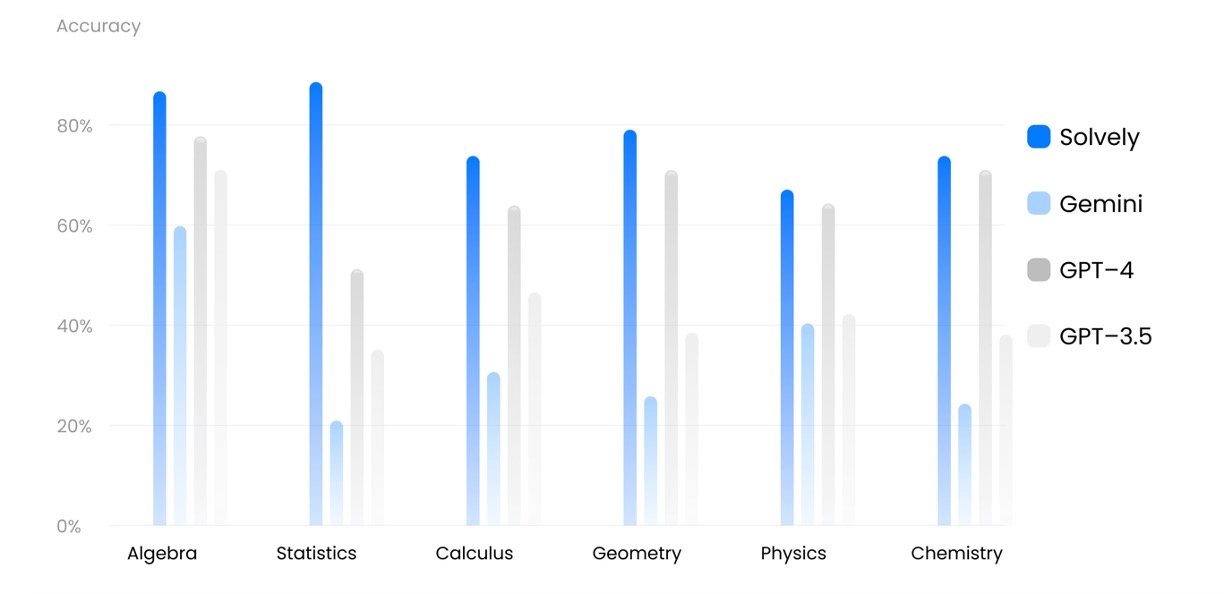1224x594 pixels.
Task: Click the Physics category label
Action: 793,553
